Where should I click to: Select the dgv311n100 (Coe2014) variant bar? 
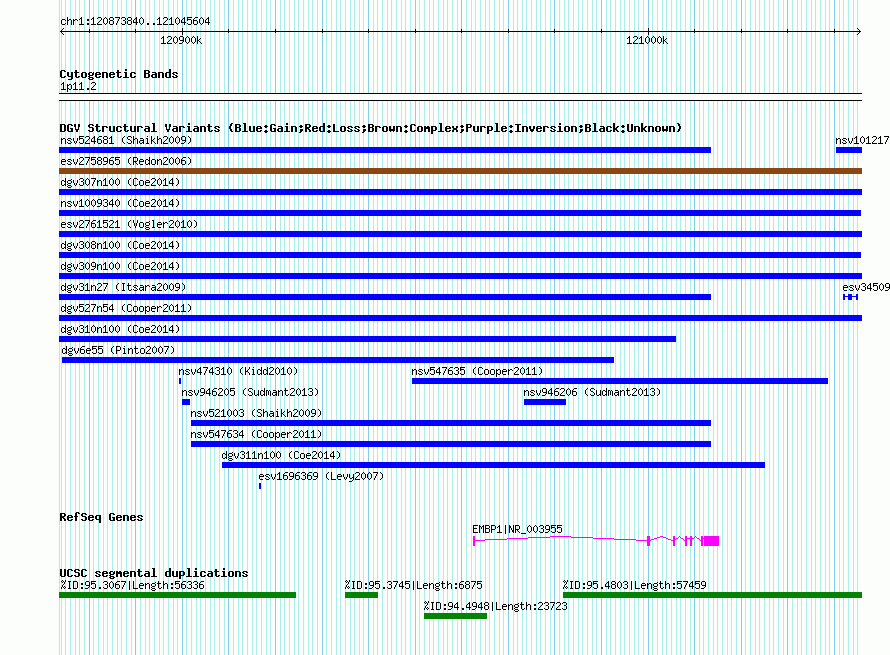tap(493, 465)
